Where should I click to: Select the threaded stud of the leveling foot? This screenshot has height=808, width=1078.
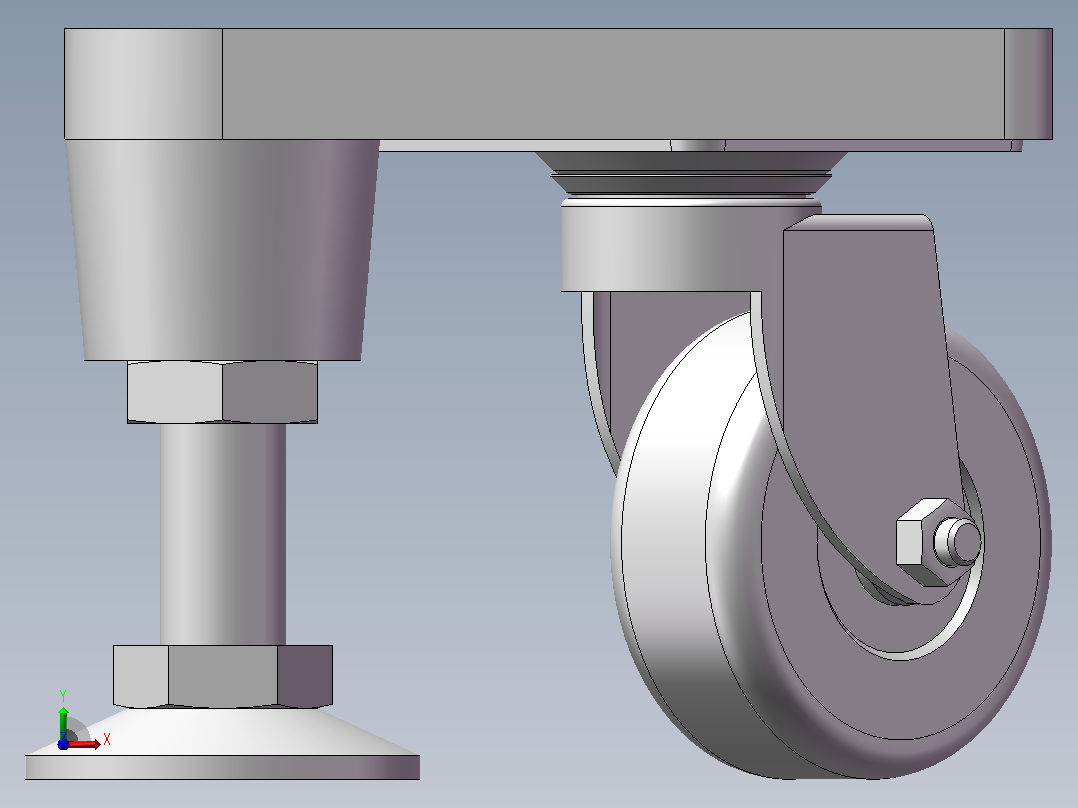223,534
